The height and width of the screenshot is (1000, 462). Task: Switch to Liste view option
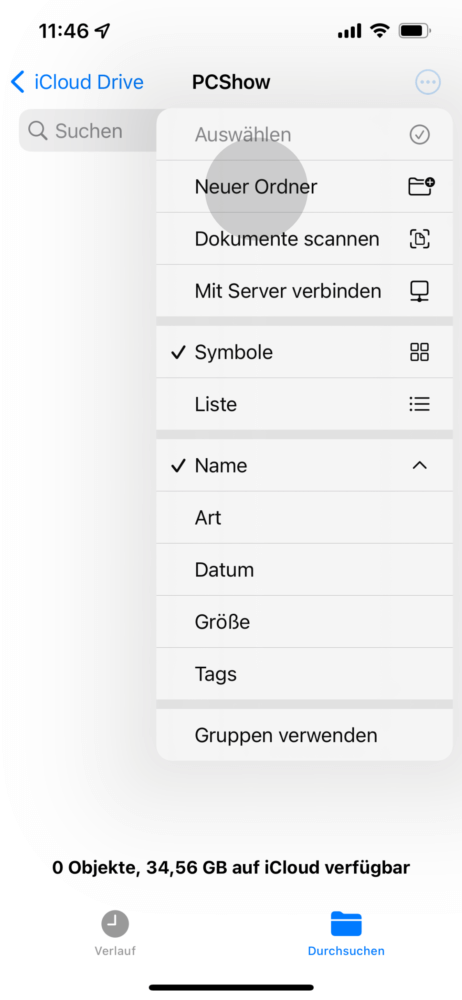[304, 404]
